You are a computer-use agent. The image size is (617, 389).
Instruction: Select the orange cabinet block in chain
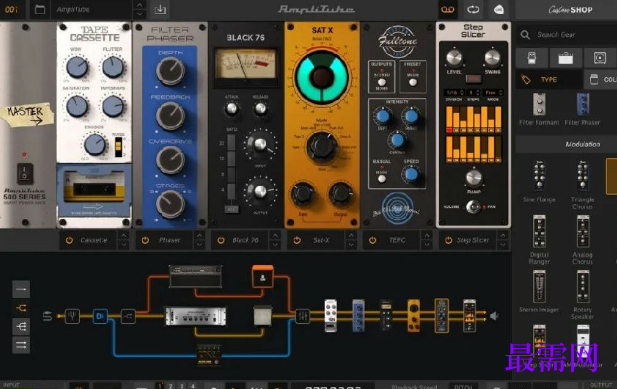[263, 277]
